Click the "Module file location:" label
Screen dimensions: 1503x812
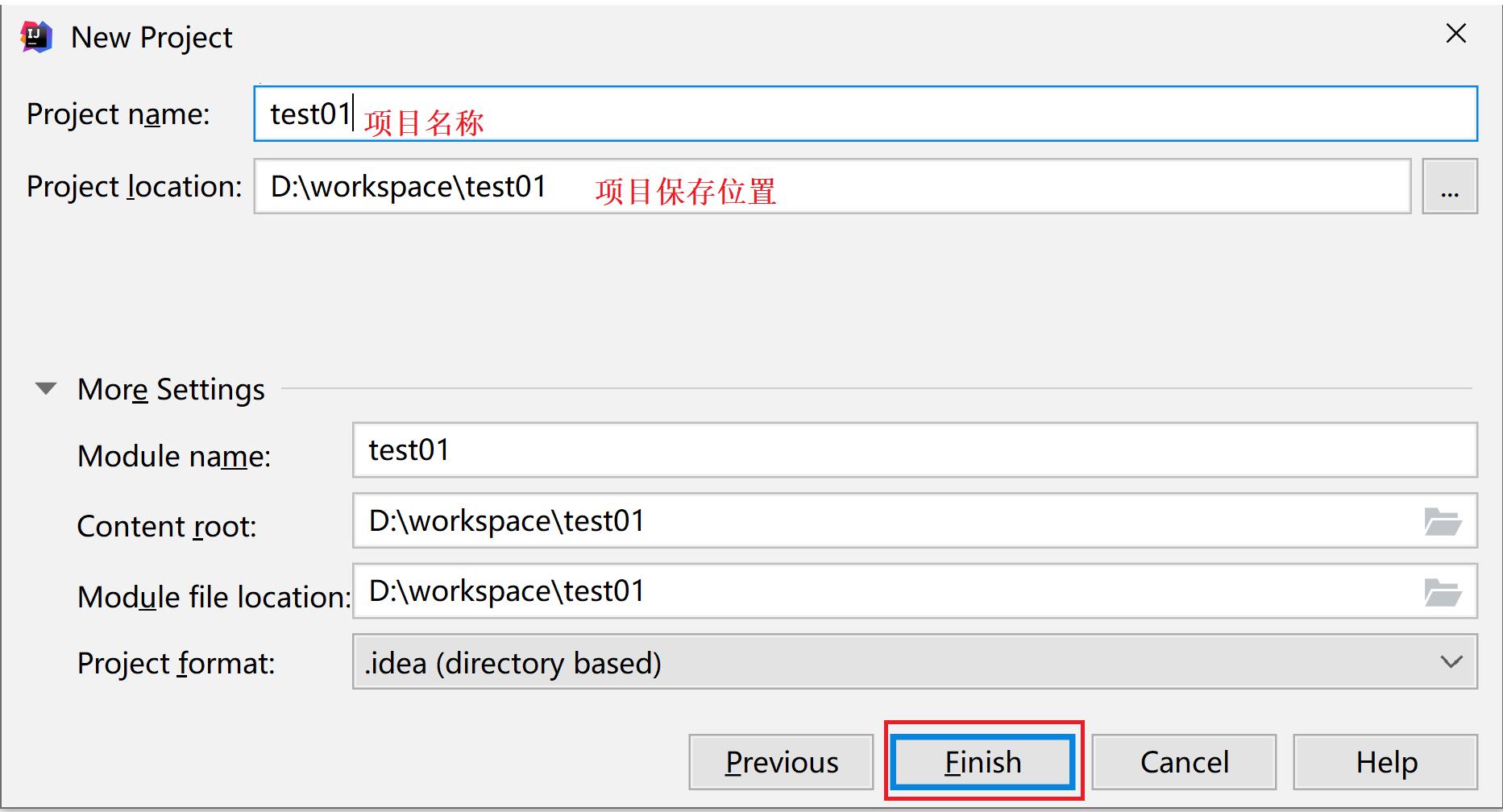click(x=214, y=598)
